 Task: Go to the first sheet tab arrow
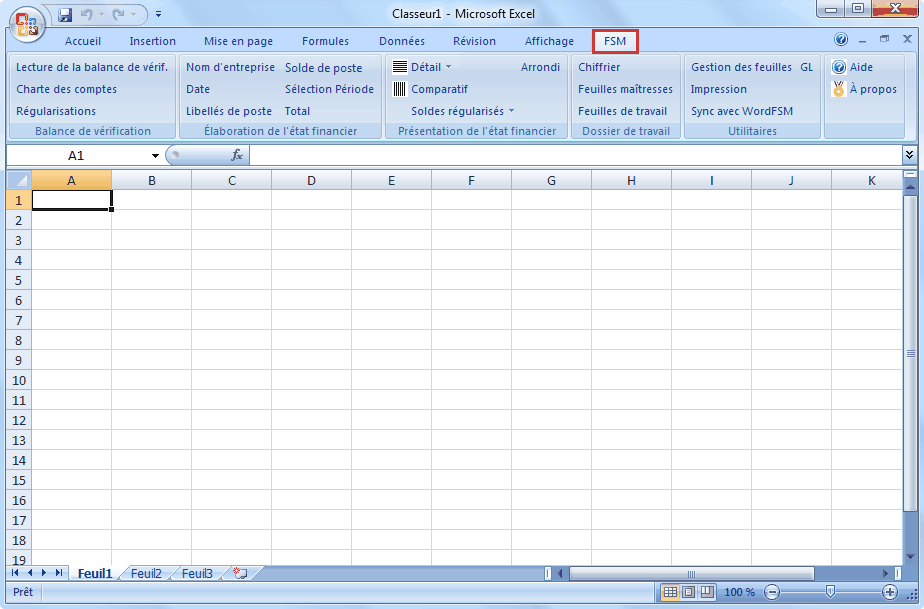click(x=15, y=572)
